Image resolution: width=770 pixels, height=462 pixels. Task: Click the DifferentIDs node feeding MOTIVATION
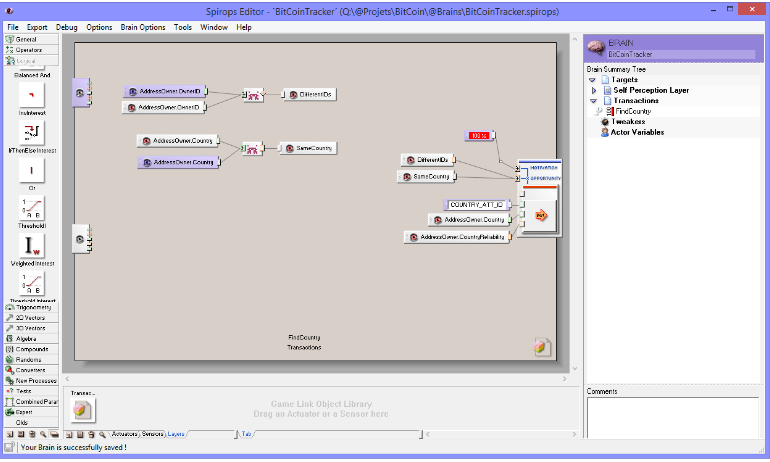pyautogui.click(x=428, y=160)
